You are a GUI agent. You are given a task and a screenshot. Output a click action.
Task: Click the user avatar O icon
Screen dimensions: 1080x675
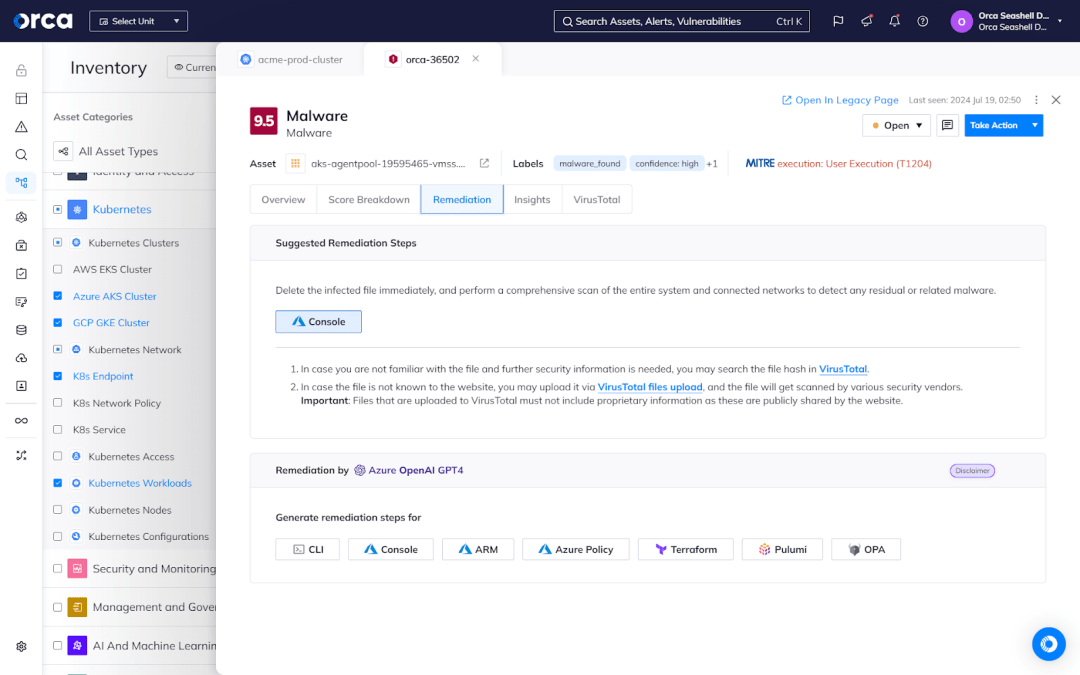click(x=962, y=21)
